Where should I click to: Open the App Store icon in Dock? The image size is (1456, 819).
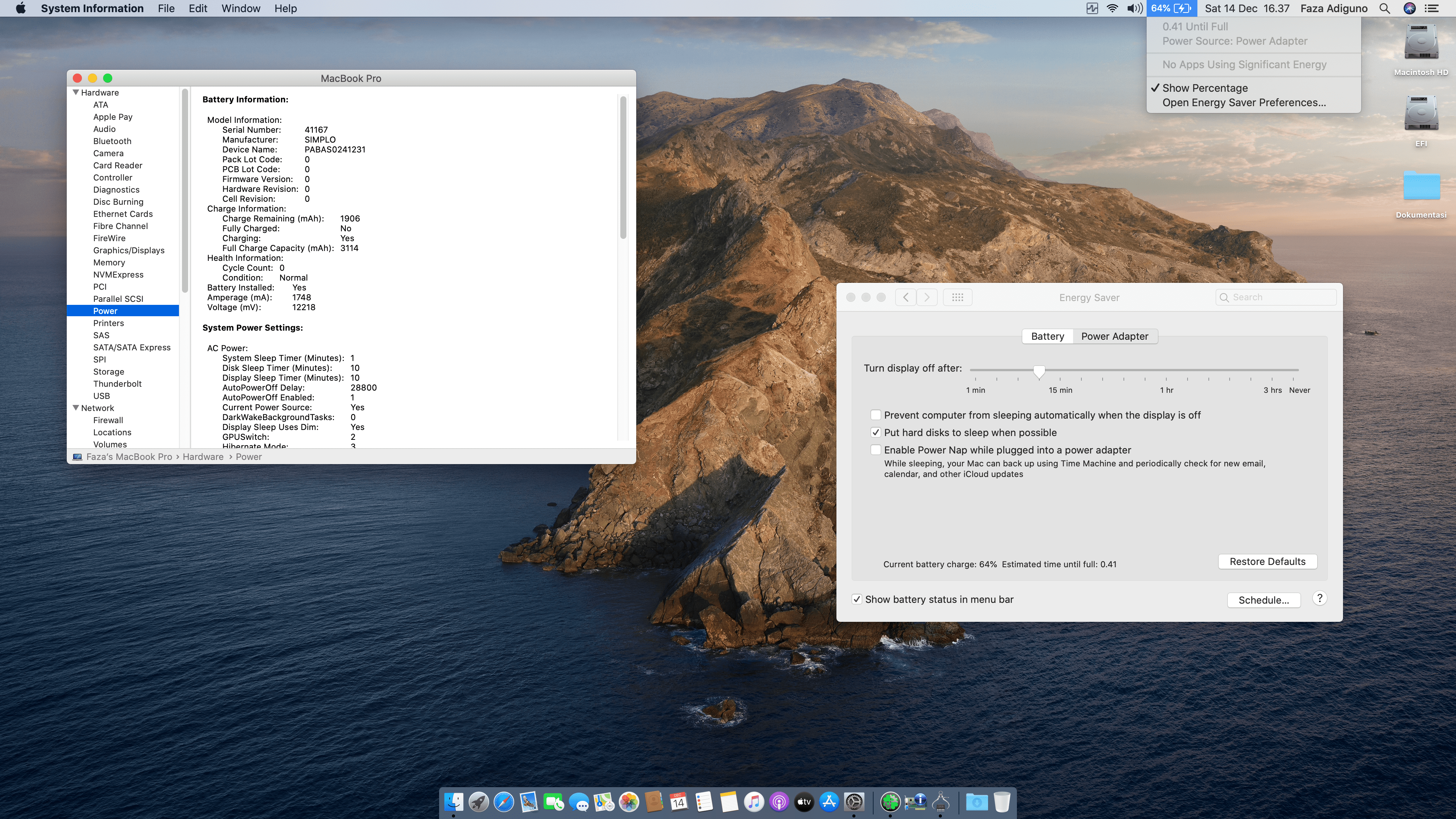(829, 802)
